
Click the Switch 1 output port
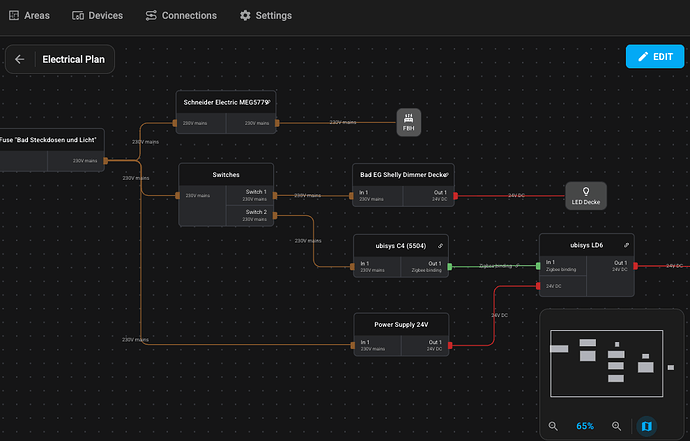[x=275, y=195]
